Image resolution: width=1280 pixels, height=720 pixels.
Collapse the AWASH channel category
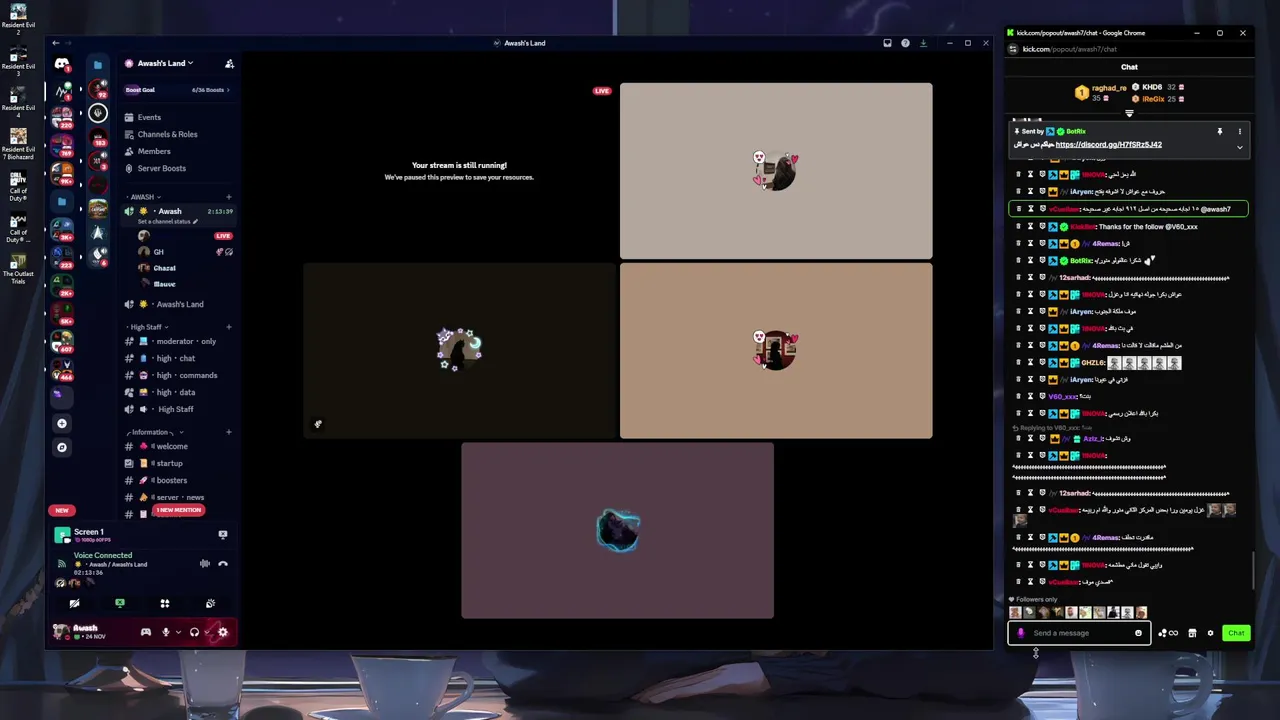(x=144, y=197)
